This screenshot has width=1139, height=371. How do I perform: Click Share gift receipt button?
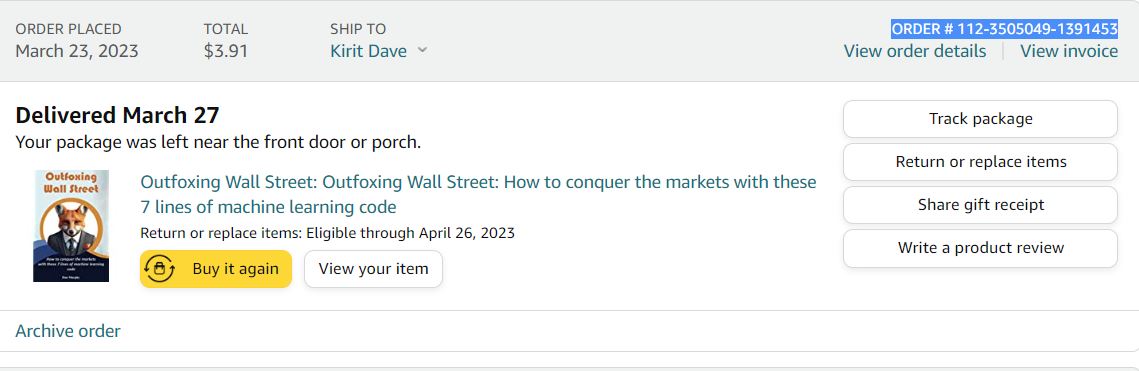980,205
